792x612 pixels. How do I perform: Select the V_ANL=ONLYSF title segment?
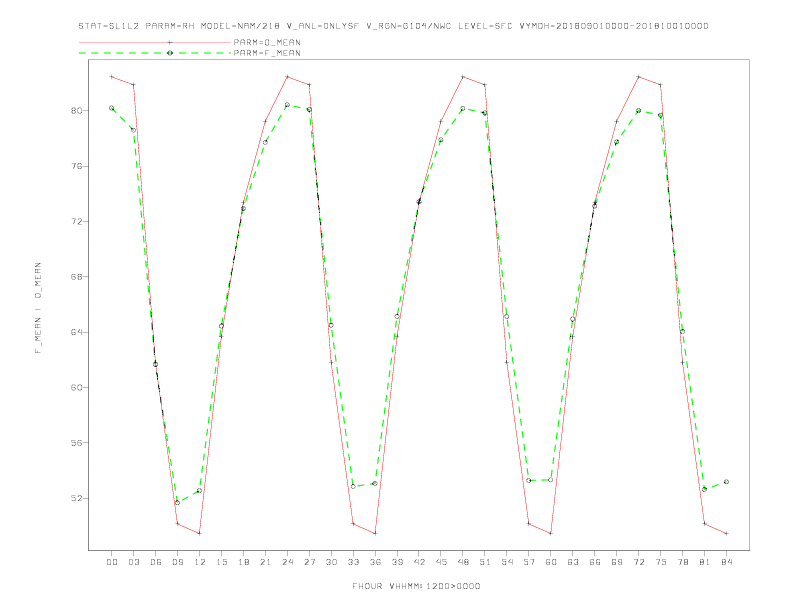(x=322, y=26)
